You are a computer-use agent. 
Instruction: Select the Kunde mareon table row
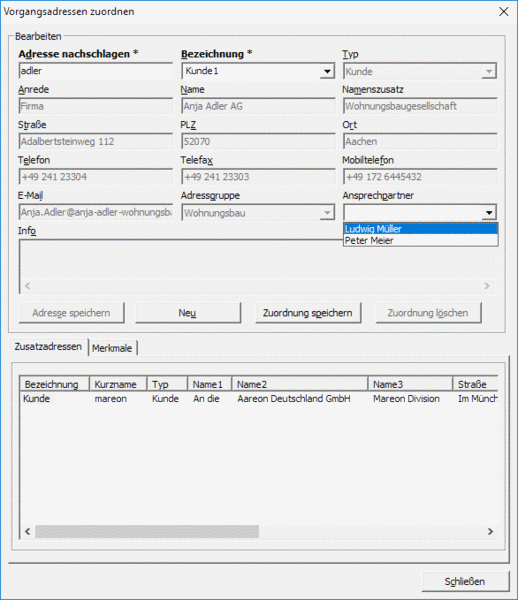pos(259,399)
